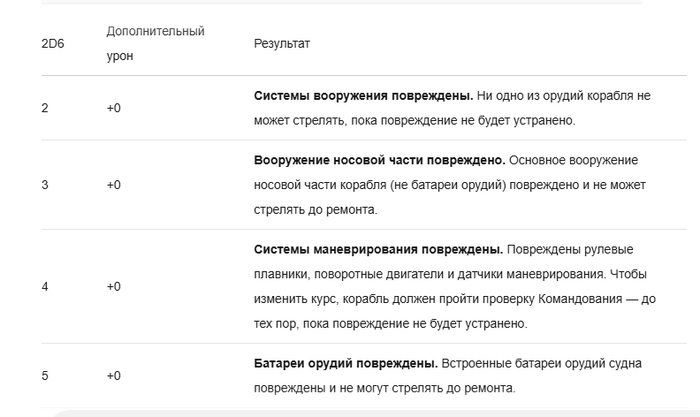Select the dice roll value 5 cell
The image size is (700, 417).
[x=45, y=376]
